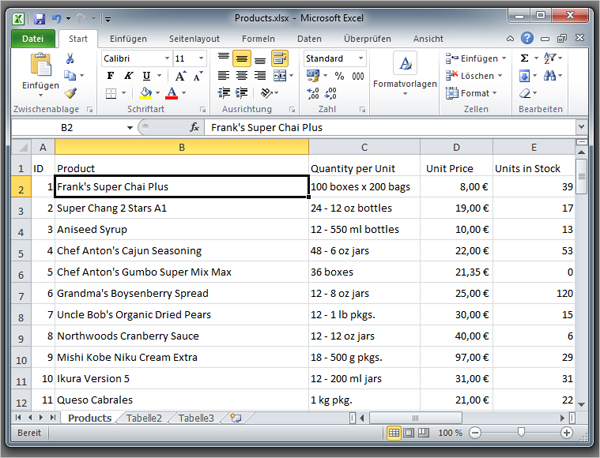Open the Formeln ribbon tab
Viewport: 600px width, 458px height.
[x=258, y=38]
